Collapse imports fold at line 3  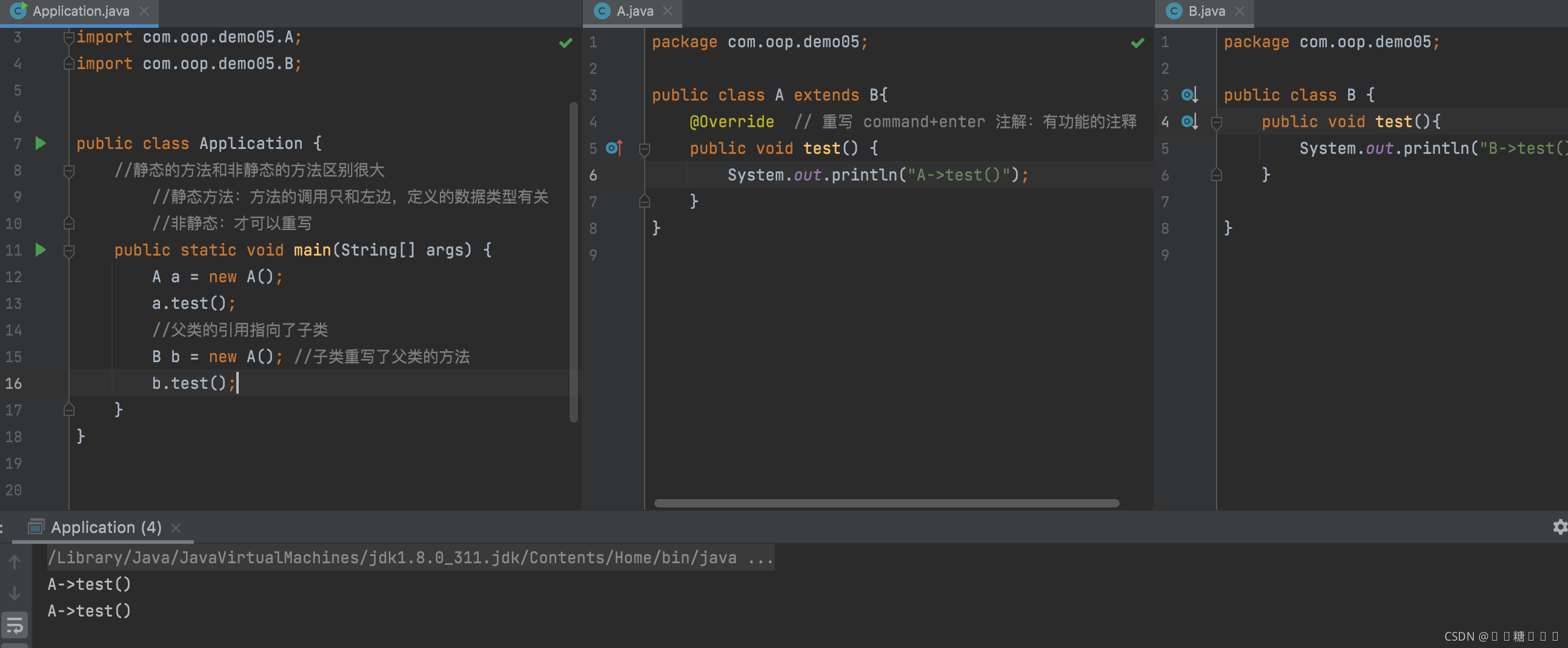pos(69,38)
